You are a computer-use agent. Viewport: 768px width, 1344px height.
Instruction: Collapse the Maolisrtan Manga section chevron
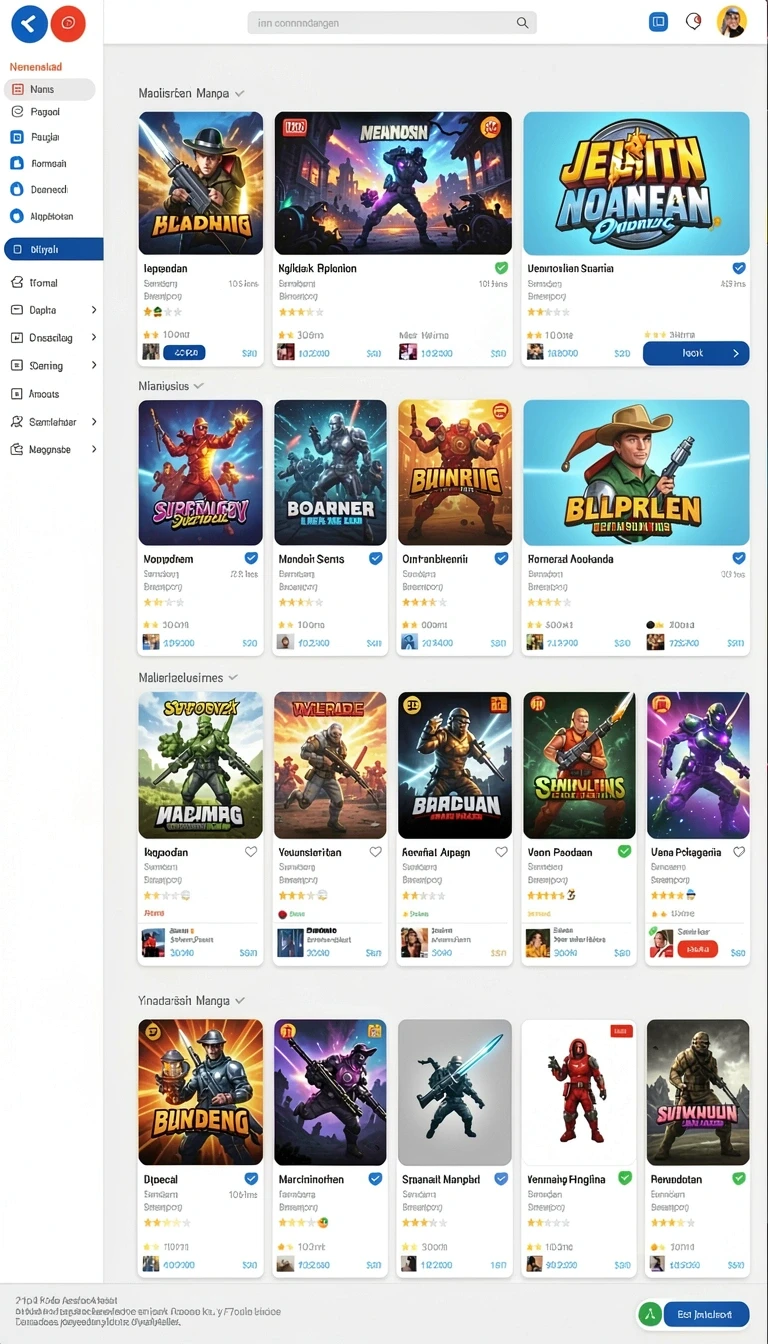click(x=239, y=93)
